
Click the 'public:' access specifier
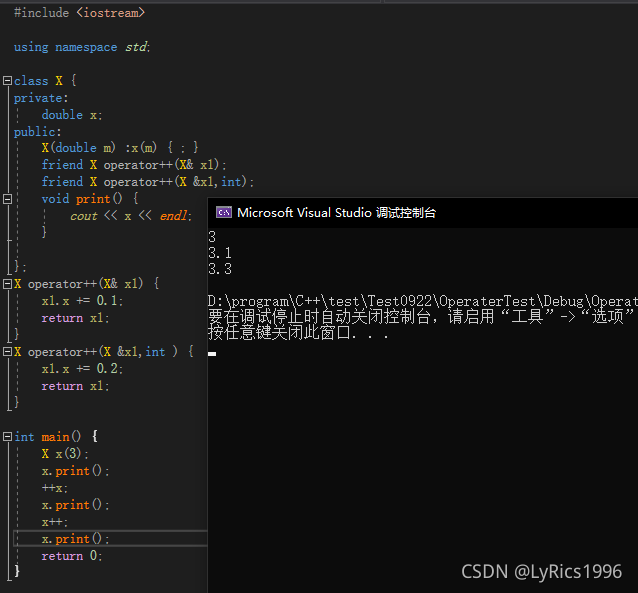[37, 132]
